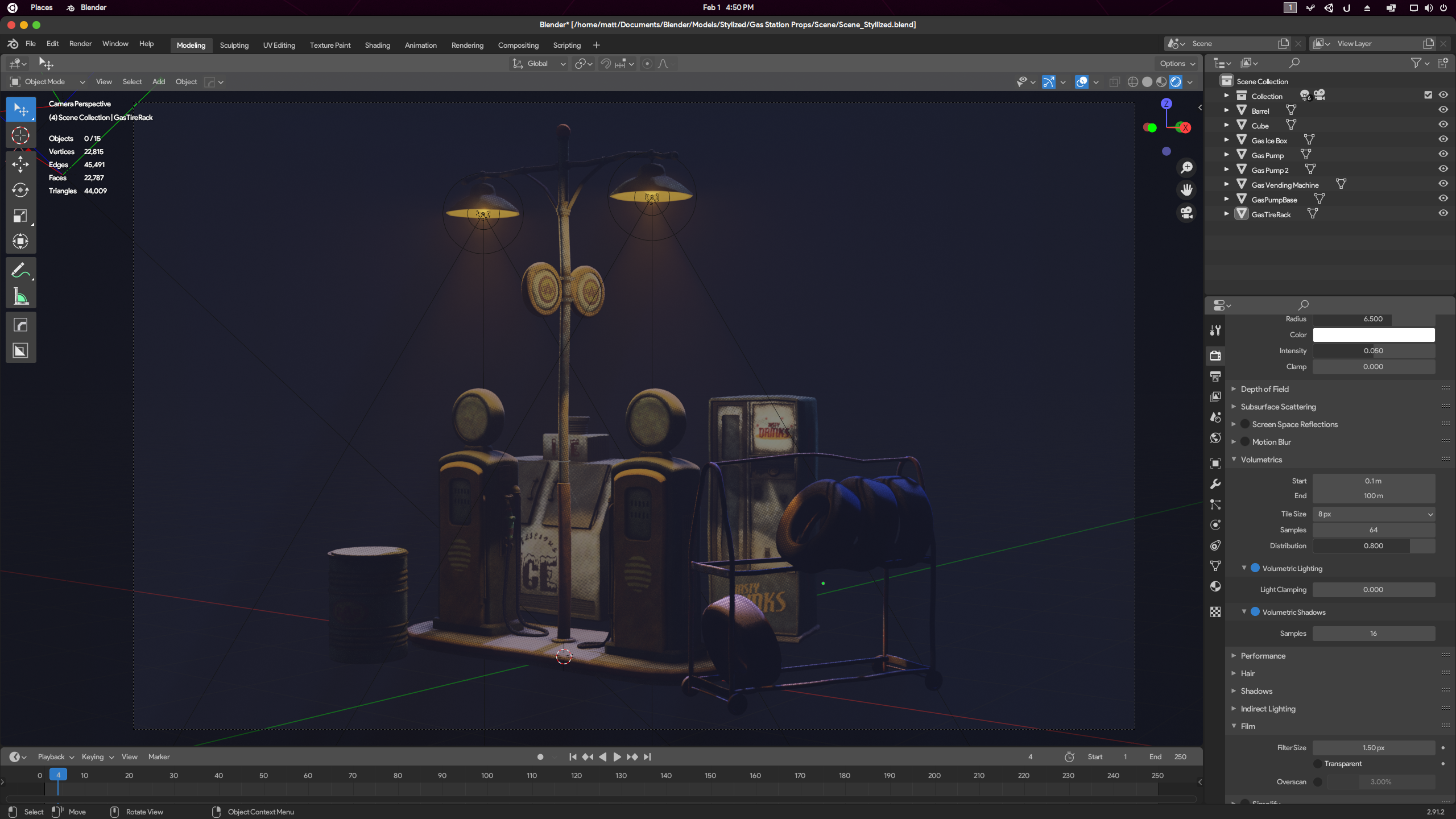Viewport: 1456px width, 819px height.
Task: Open the Tile Size dropdown
Action: tap(1374, 514)
